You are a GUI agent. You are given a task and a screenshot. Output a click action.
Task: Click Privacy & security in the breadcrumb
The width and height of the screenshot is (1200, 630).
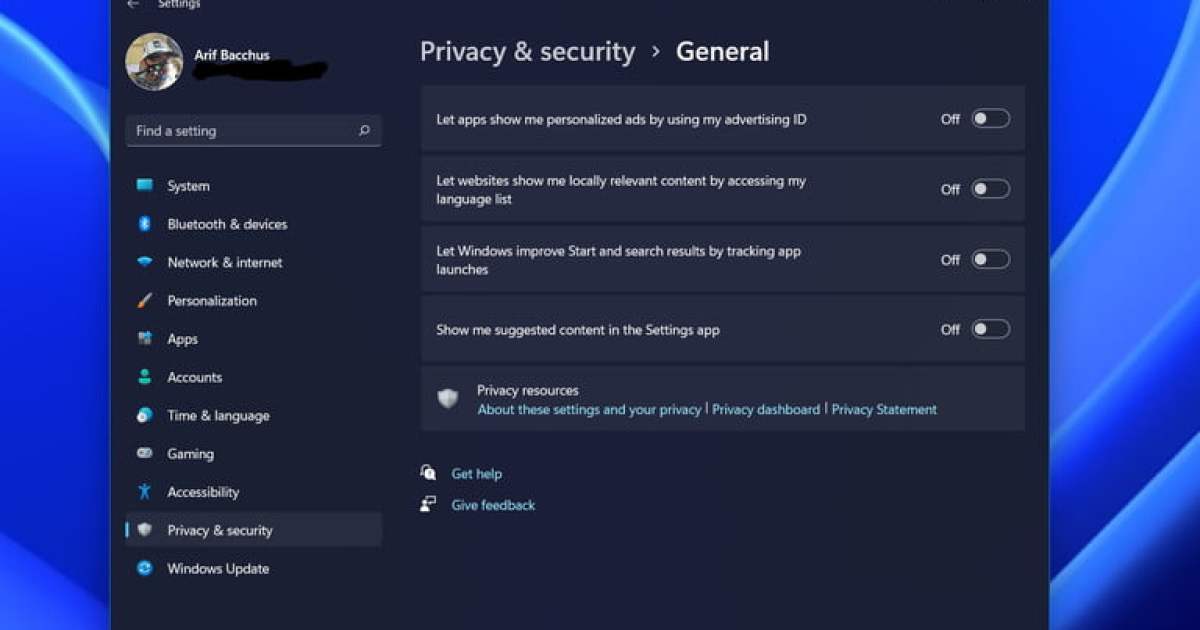(527, 52)
